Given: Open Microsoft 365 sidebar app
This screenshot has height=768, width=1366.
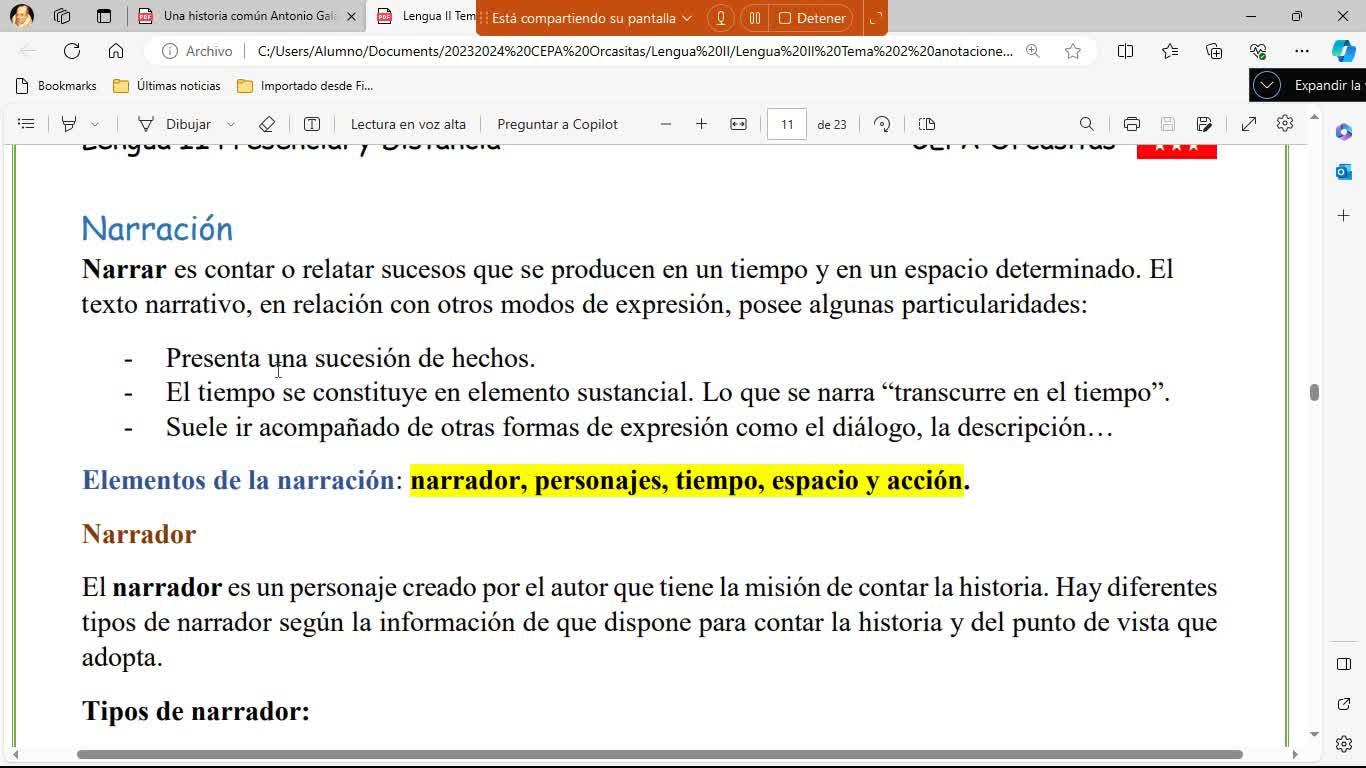Looking at the screenshot, I should [x=1343, y=132].
